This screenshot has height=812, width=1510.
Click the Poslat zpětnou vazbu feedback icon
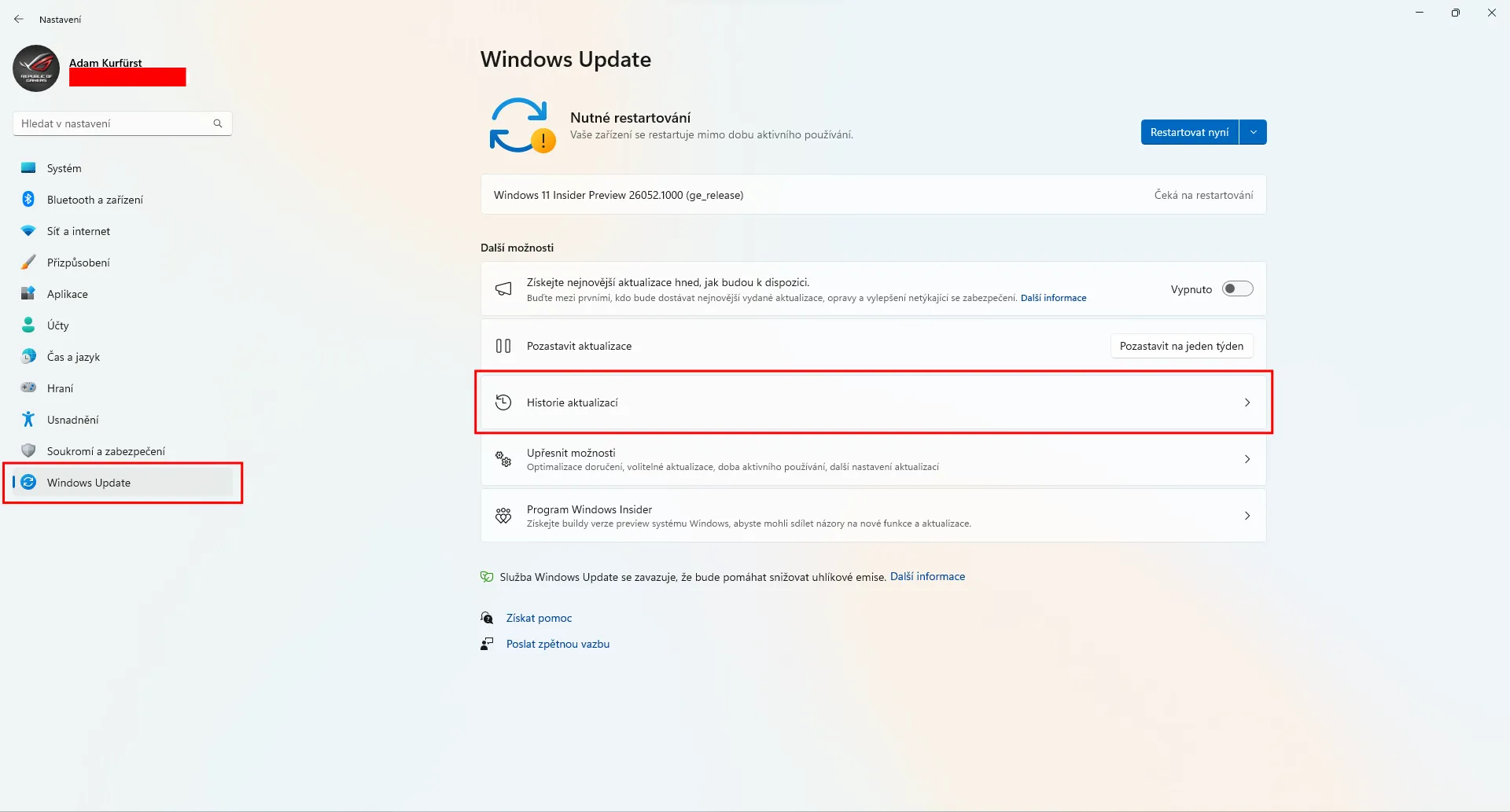487,644
